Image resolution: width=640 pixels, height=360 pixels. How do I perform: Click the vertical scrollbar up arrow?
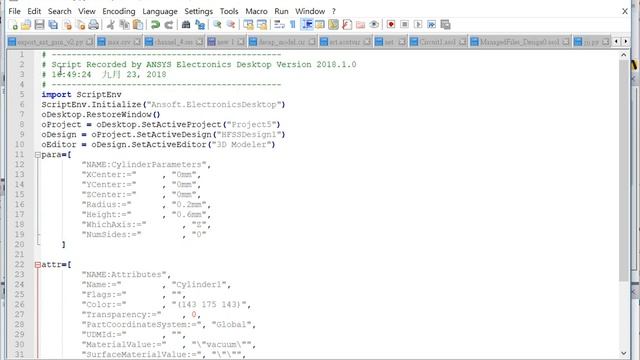[624, 54]
